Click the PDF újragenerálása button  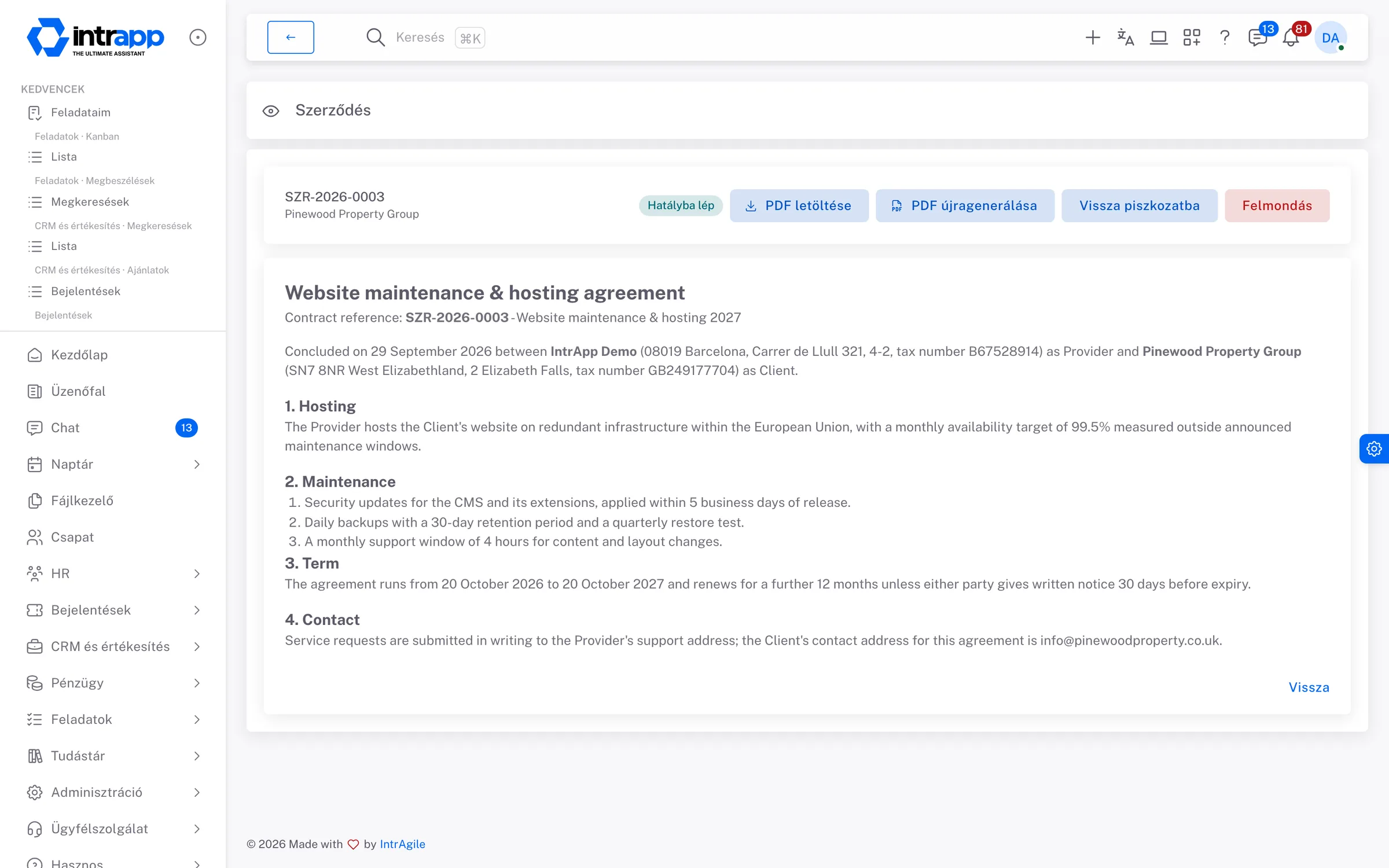pos(965,205)
